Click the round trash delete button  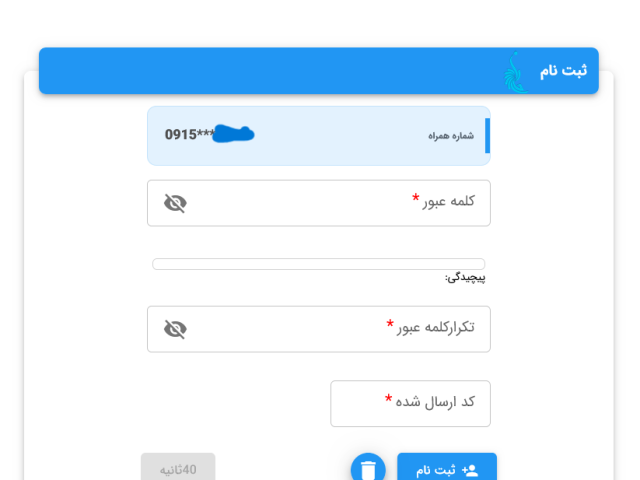point(368,469)
